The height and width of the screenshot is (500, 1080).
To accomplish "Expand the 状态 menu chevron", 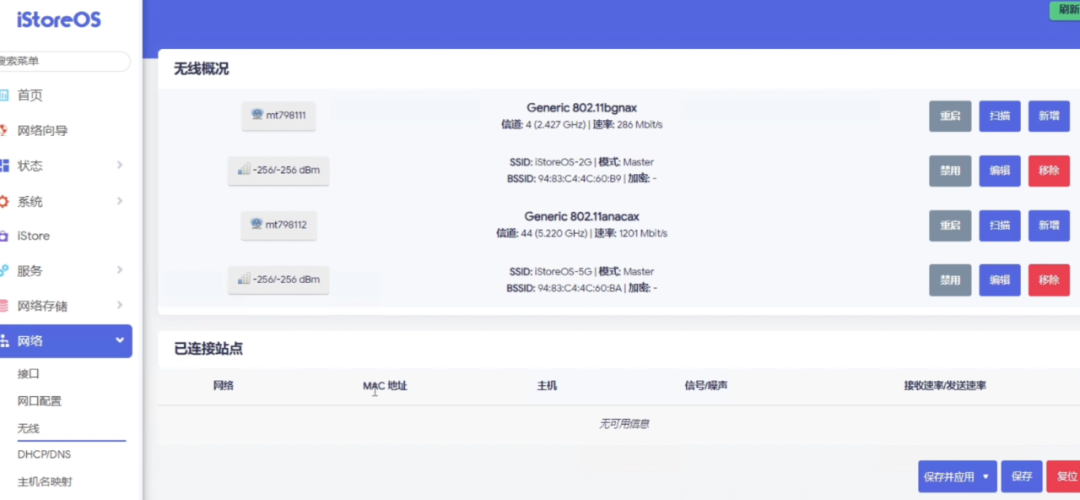I will pos(120,165).
